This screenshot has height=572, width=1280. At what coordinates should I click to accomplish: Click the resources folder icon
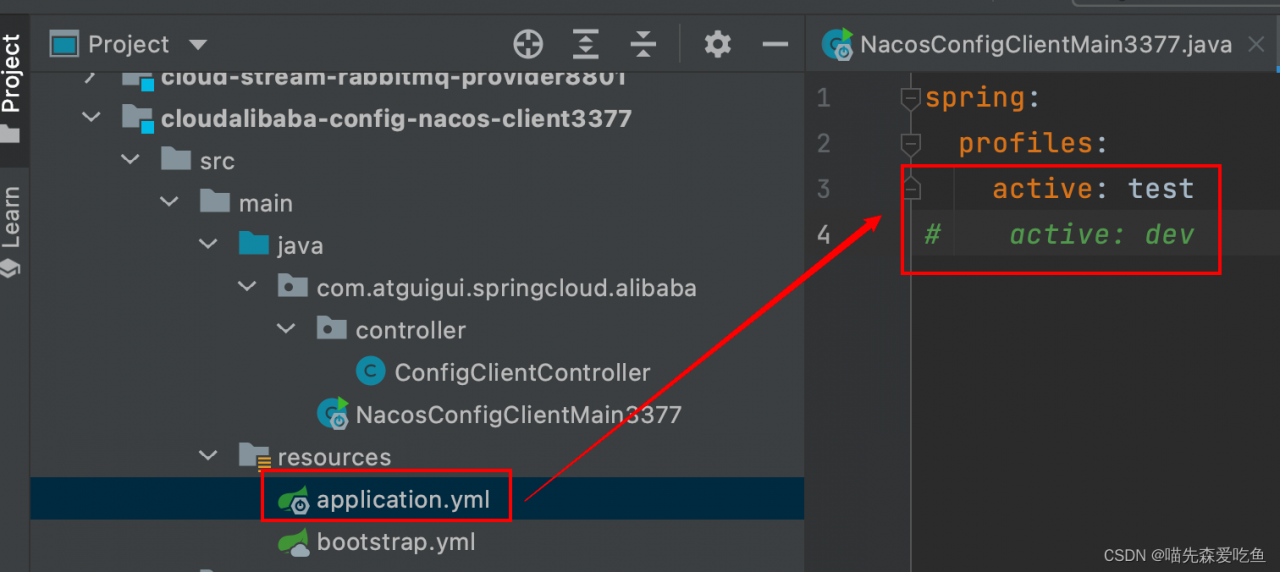point(256,457)
